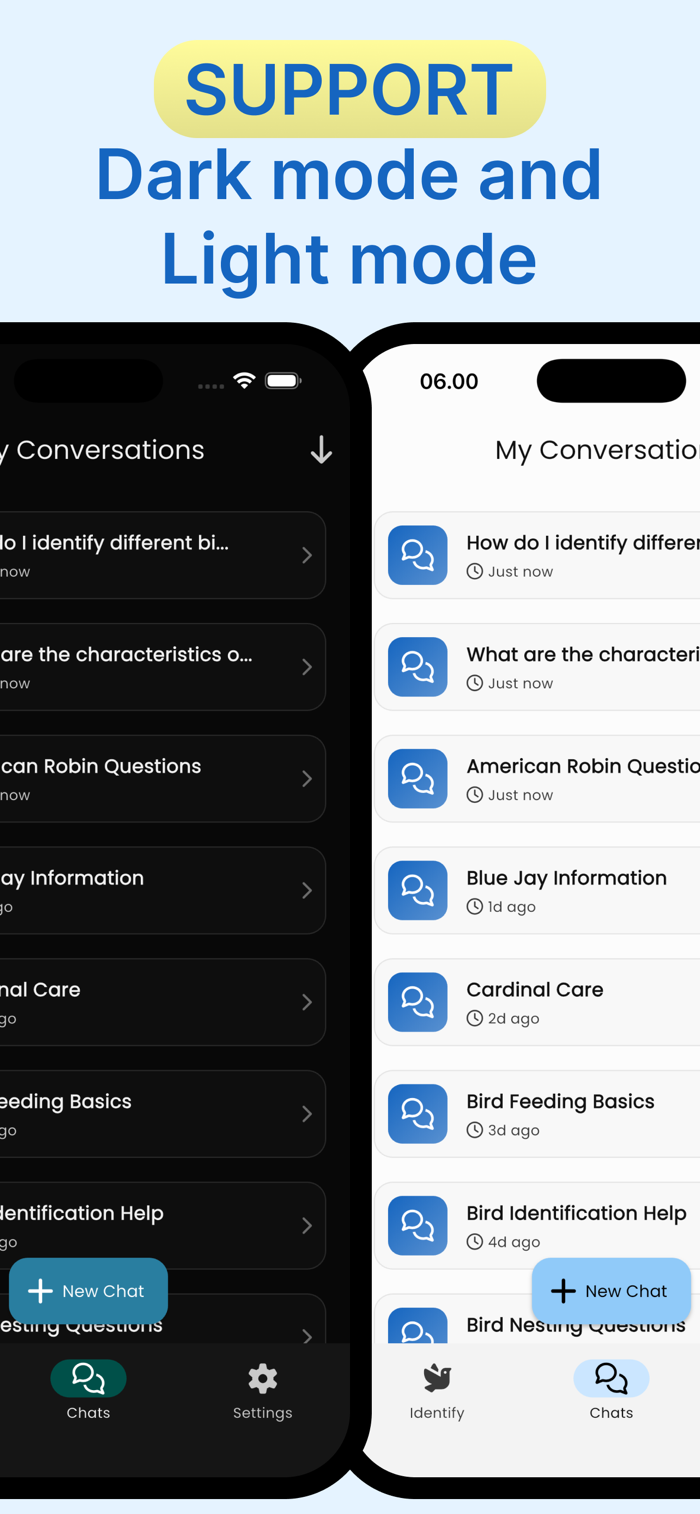
Task: Tap clock icon next to '1d ago'
Action: click(x=475, y=907)
